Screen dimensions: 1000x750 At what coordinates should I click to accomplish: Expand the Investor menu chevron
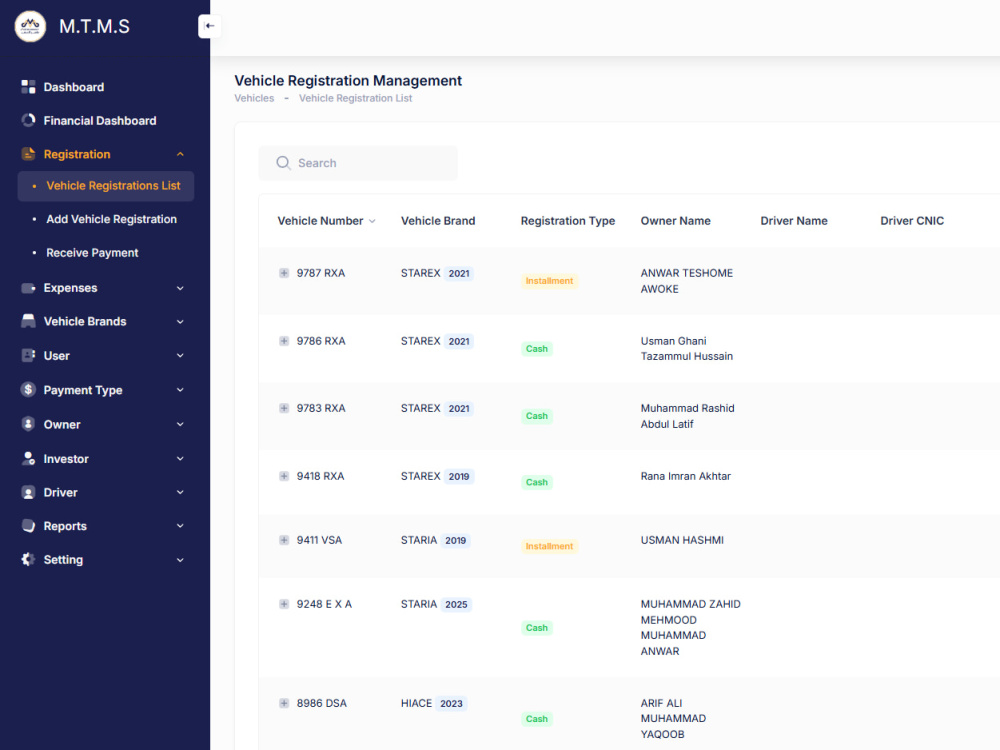click(x=180, y=459)
